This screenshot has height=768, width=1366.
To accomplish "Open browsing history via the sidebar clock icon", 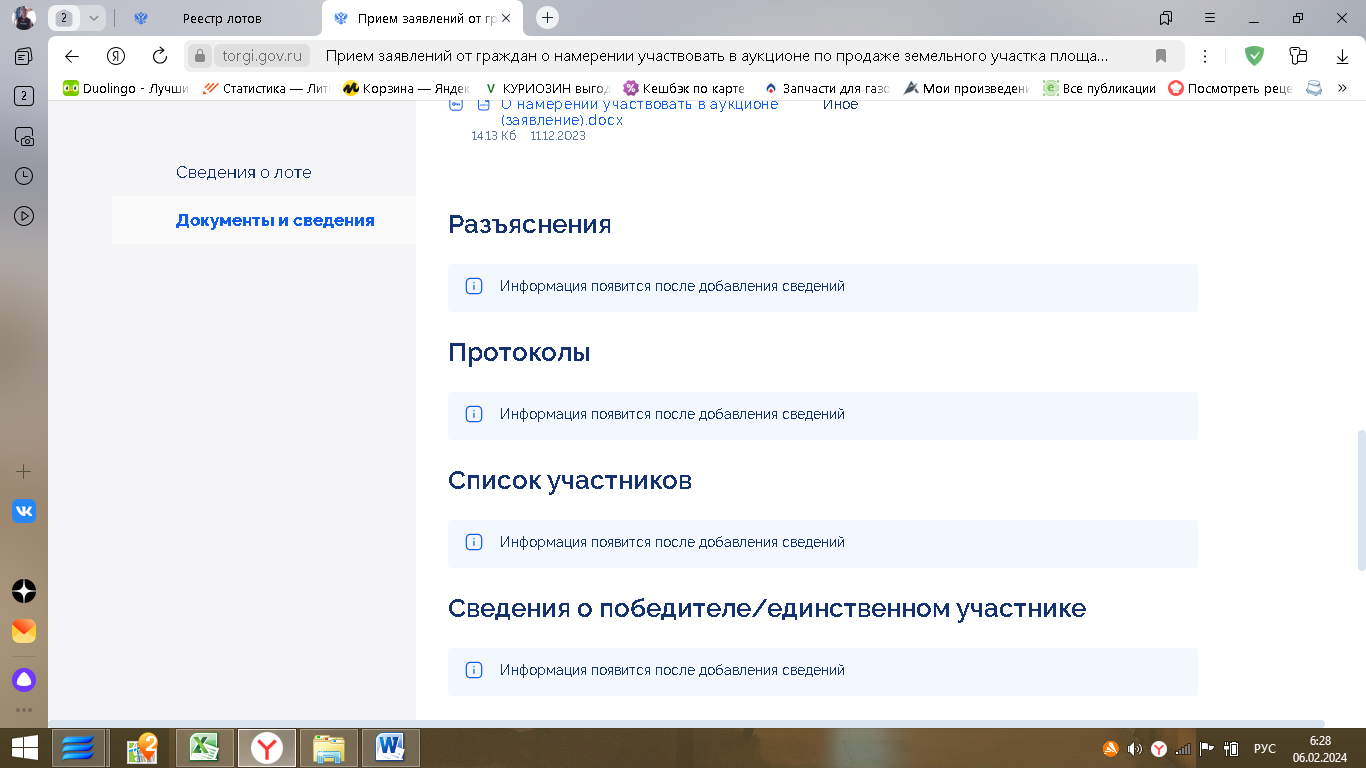I will pos(23,176).
